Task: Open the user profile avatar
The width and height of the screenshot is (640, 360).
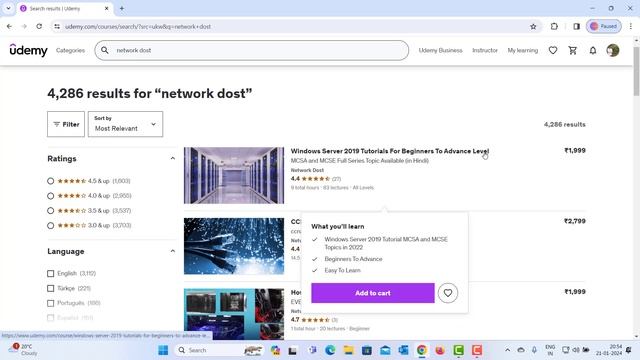Action: point(613,50)
